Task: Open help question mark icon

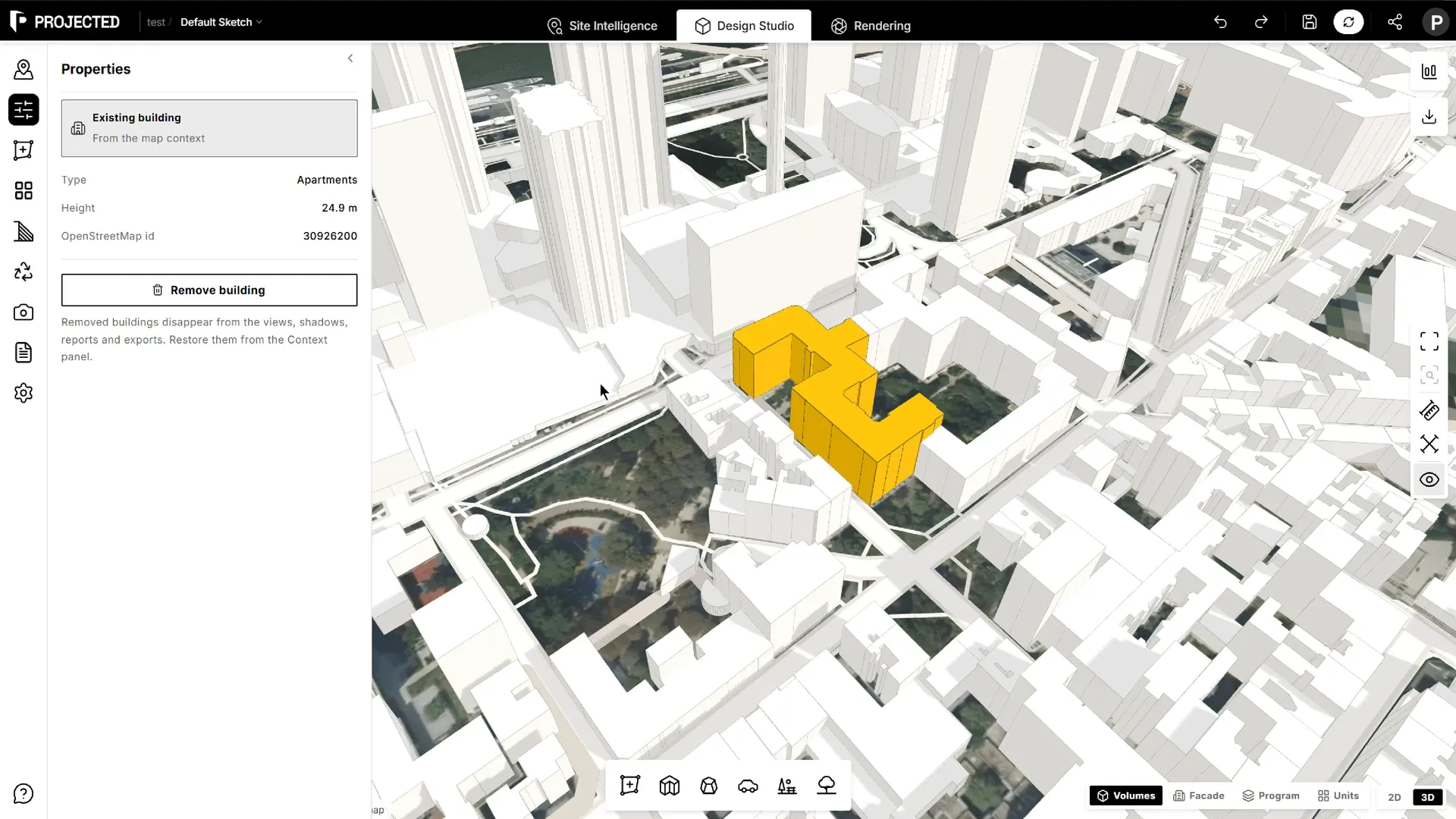Action: click(24, 794)
